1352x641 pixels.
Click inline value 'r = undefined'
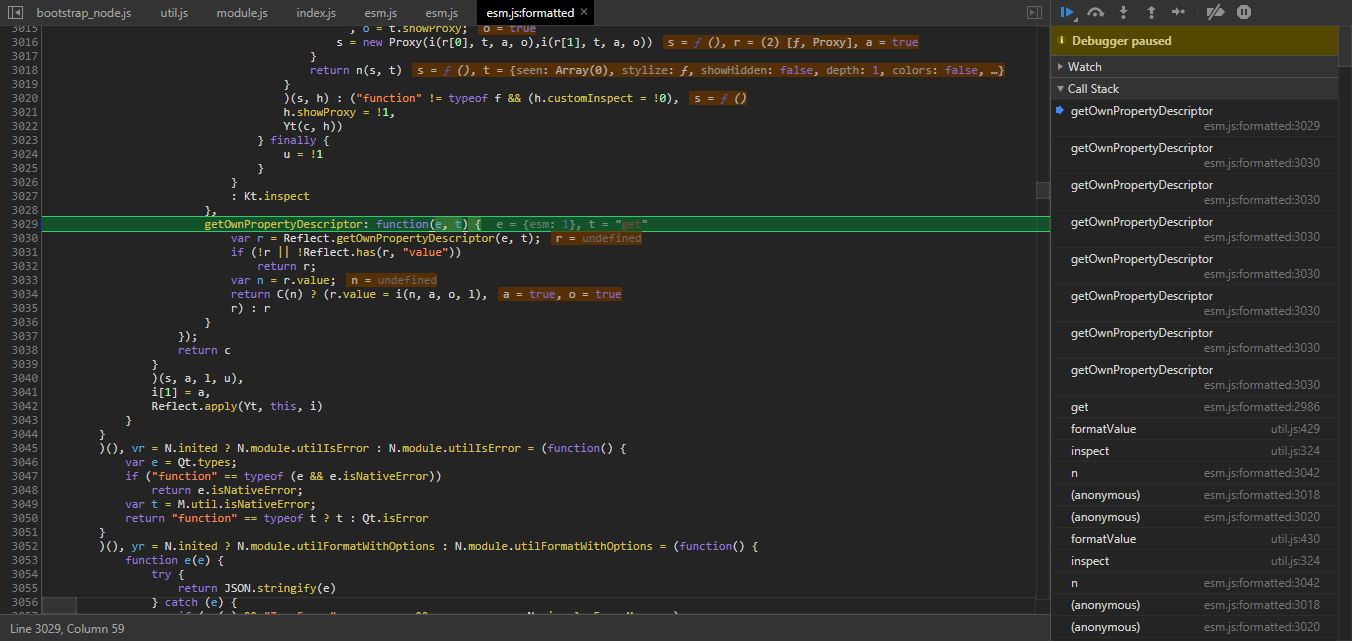coord(597,238)
